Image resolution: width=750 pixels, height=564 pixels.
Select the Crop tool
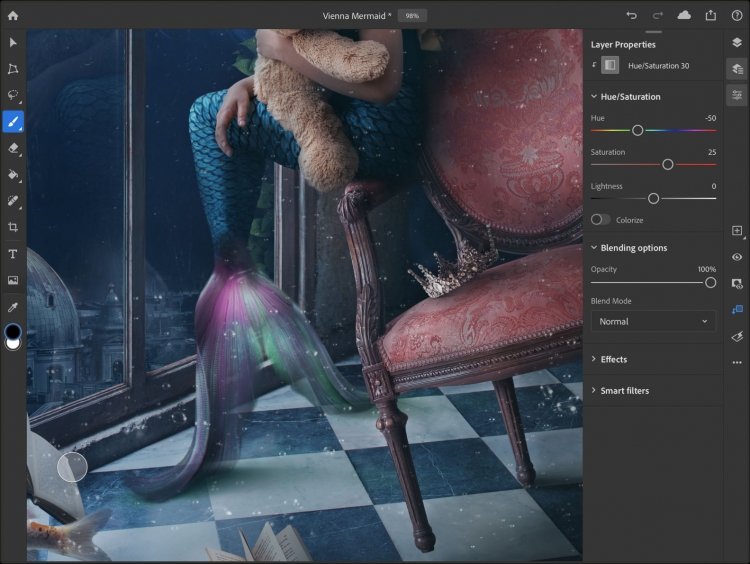coord(13,227)
